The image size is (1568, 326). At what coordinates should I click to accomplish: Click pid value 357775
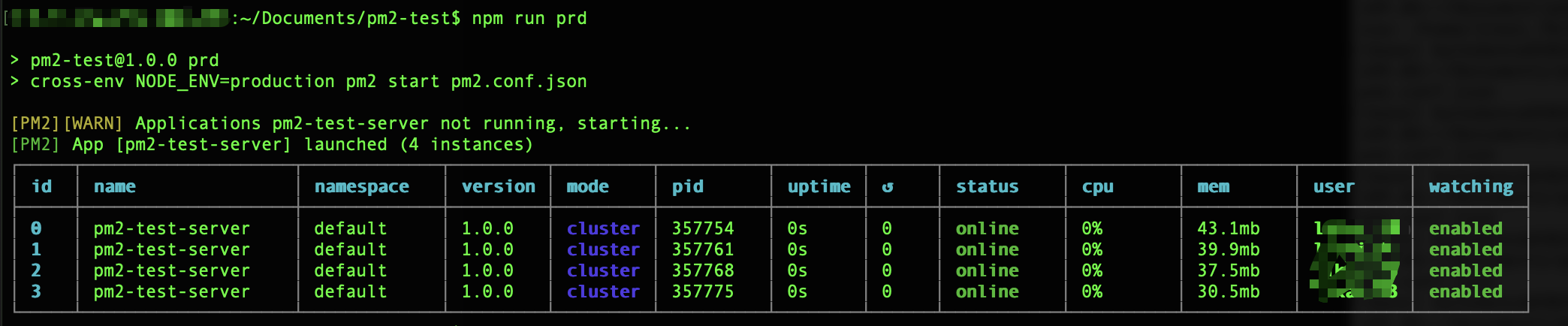(x=703, y=291)
